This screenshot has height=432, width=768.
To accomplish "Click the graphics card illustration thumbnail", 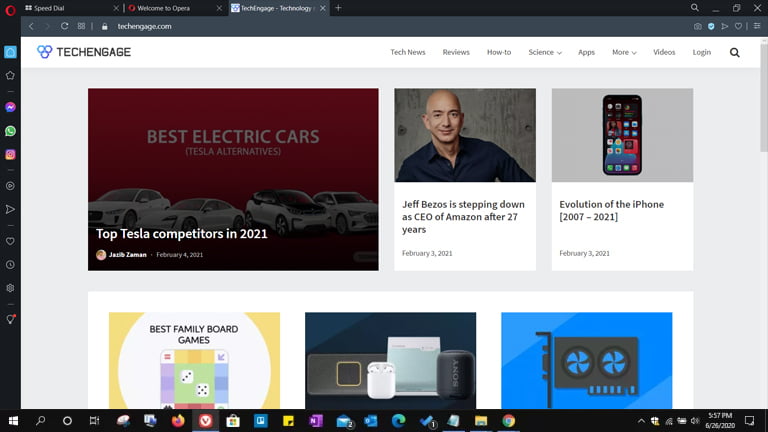I will pos(587,360).
